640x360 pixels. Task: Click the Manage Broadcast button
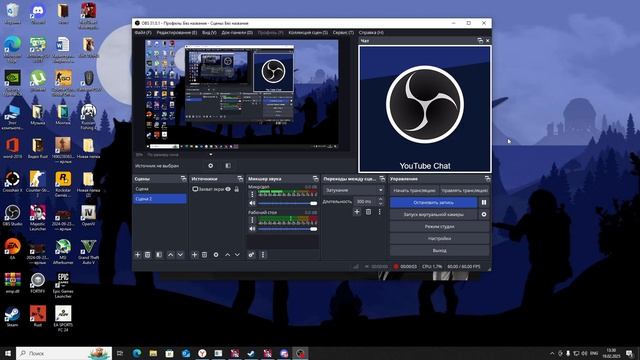point(464,190)
